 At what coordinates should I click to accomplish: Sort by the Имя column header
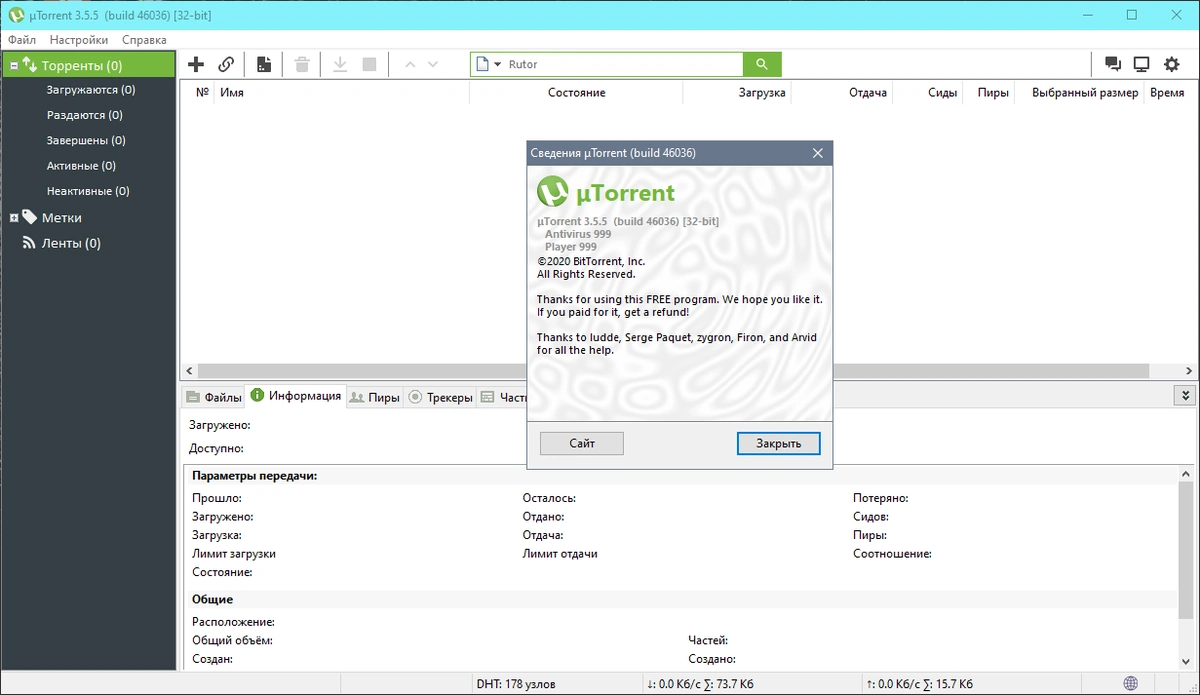pos(340,92)
